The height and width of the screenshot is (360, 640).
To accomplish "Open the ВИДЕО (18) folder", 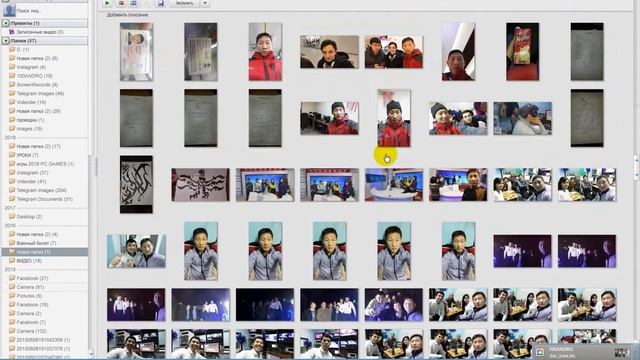I will point(29,261).
